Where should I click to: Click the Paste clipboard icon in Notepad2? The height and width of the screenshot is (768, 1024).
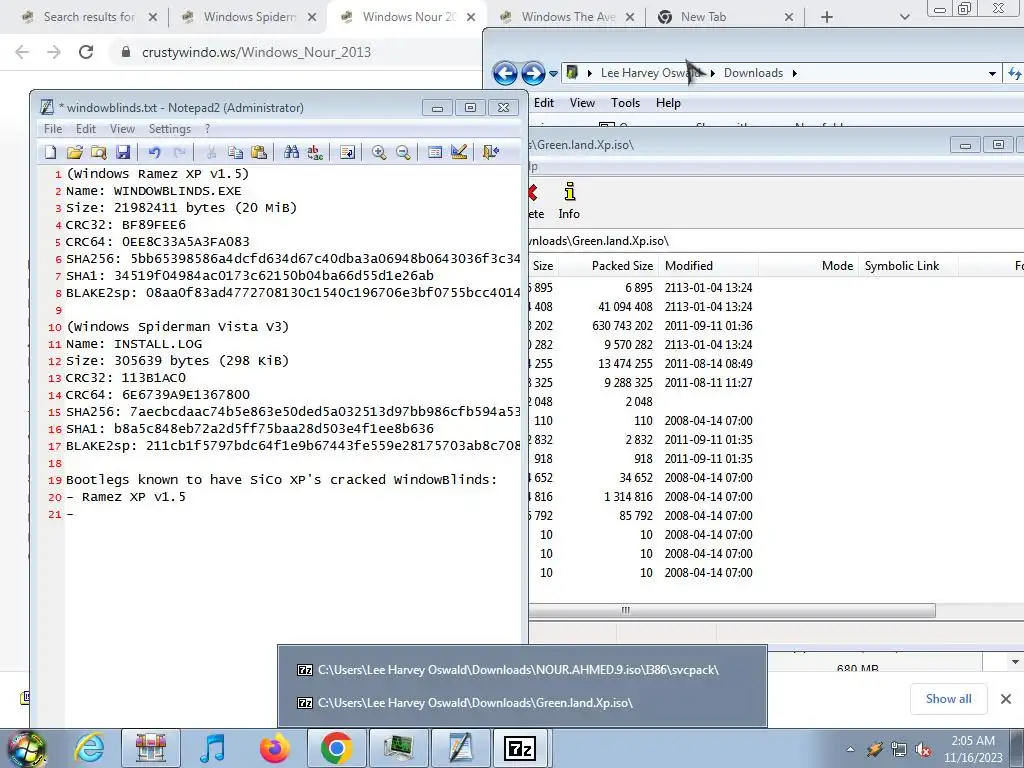[x=259, y=152]
